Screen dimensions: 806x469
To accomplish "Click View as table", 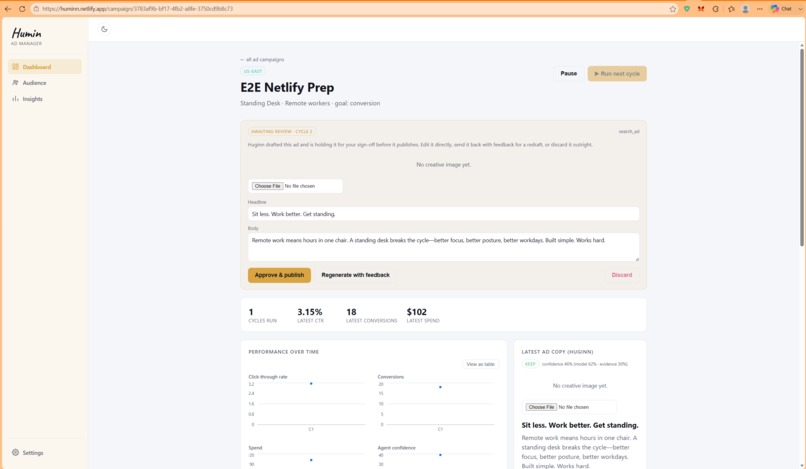I will (x=480, y=364).
